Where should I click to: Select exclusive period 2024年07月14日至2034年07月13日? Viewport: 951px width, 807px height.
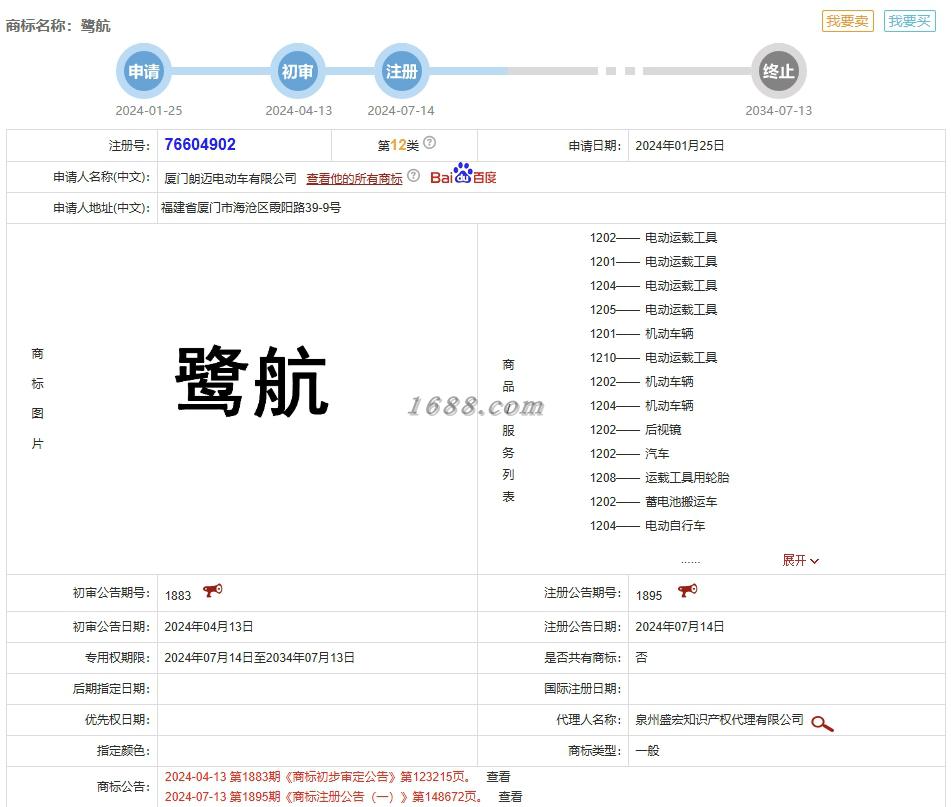click(260, 657)
